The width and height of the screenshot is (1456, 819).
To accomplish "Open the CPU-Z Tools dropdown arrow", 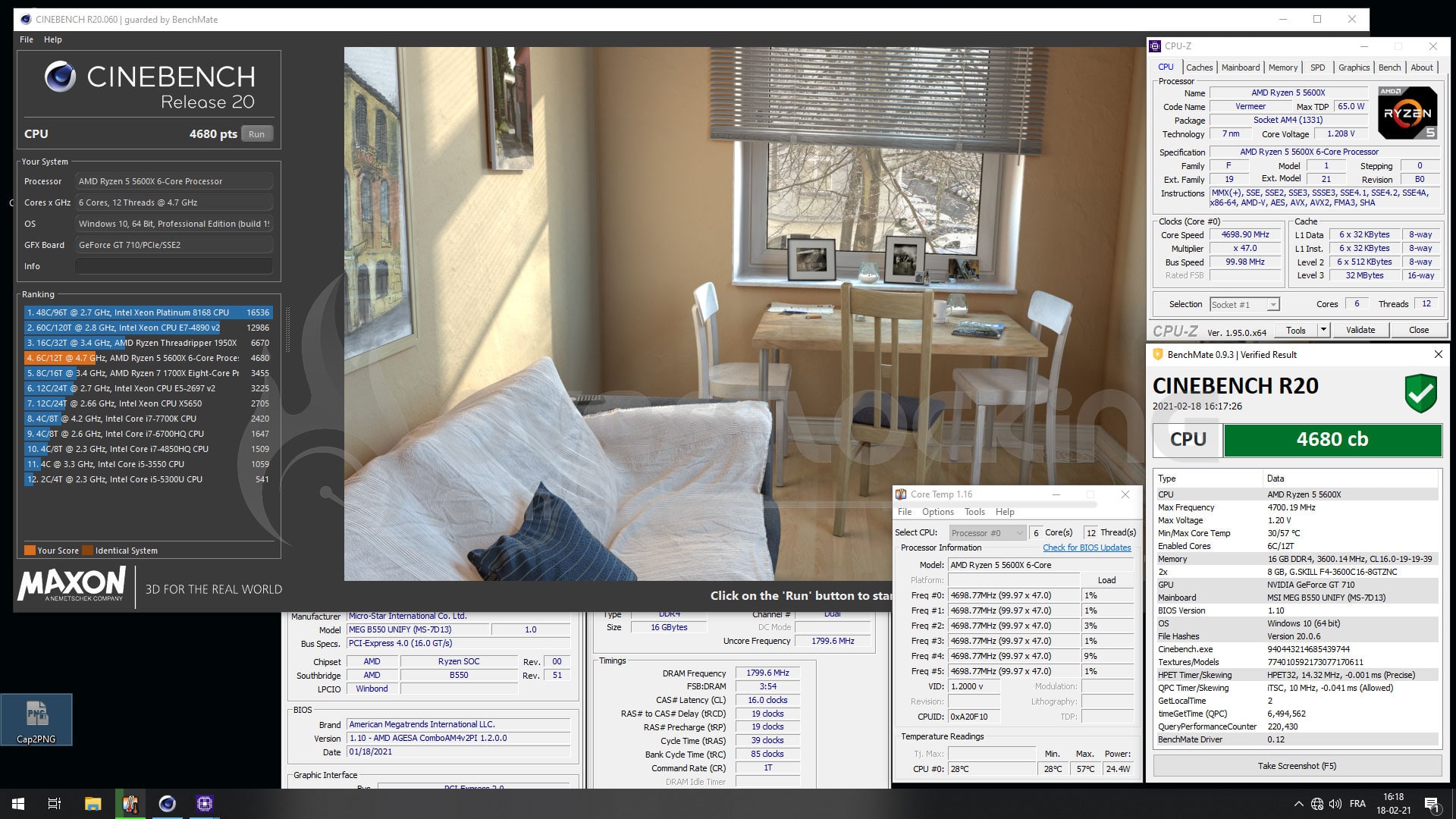I will point(1323,330).
